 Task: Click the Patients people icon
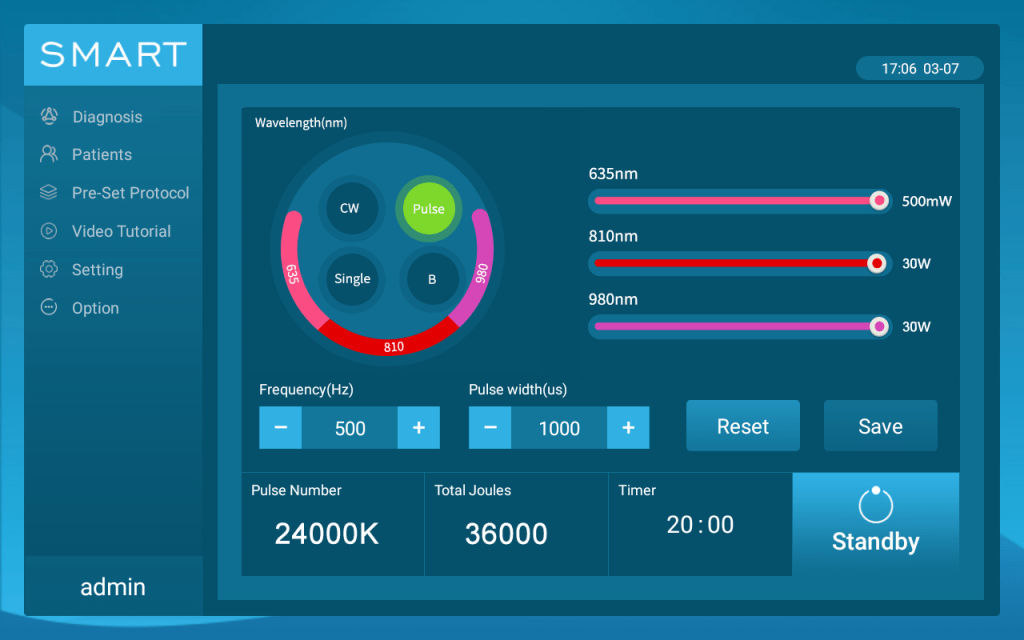(48, 154)
